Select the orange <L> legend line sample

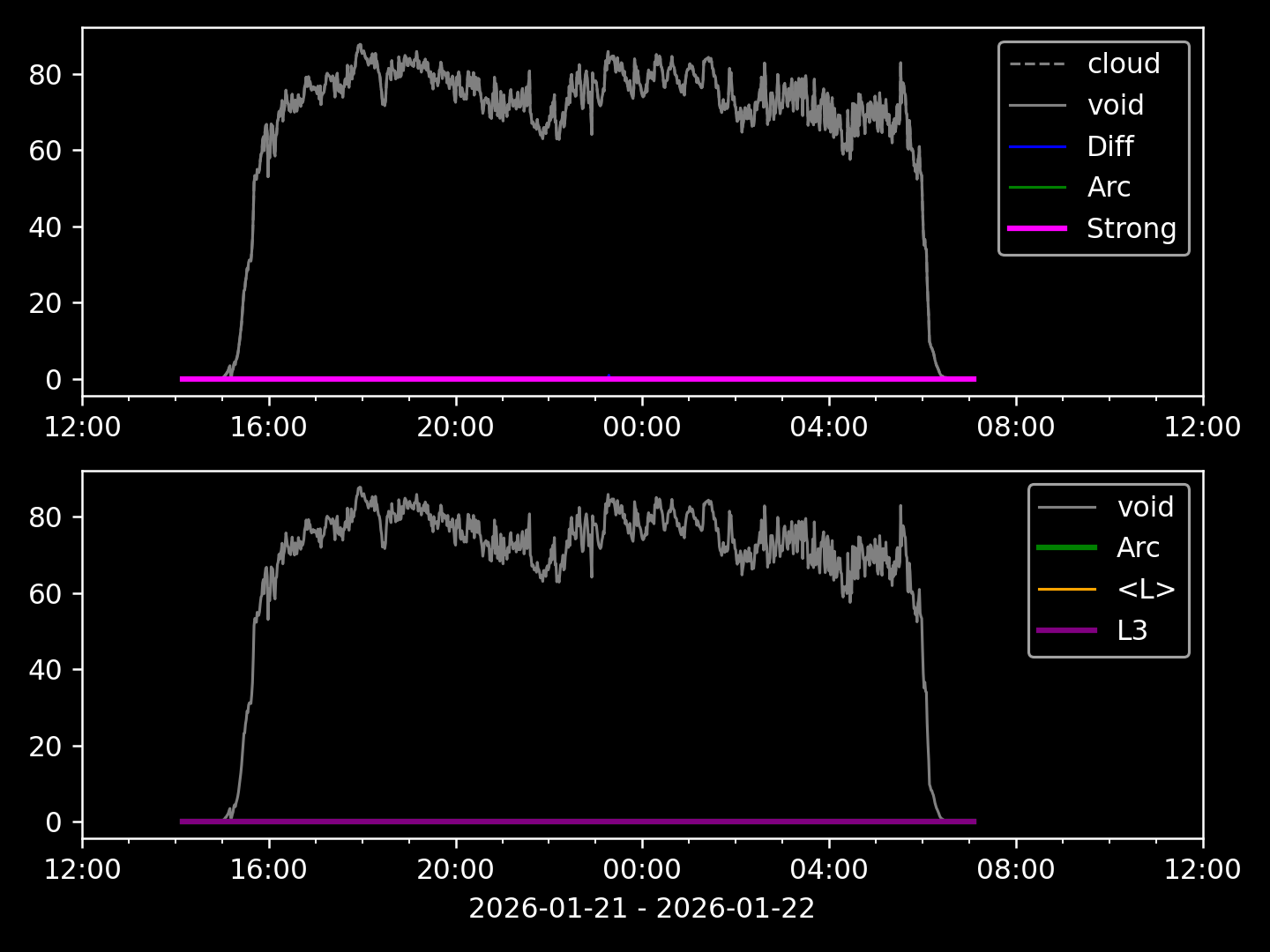1067,589
